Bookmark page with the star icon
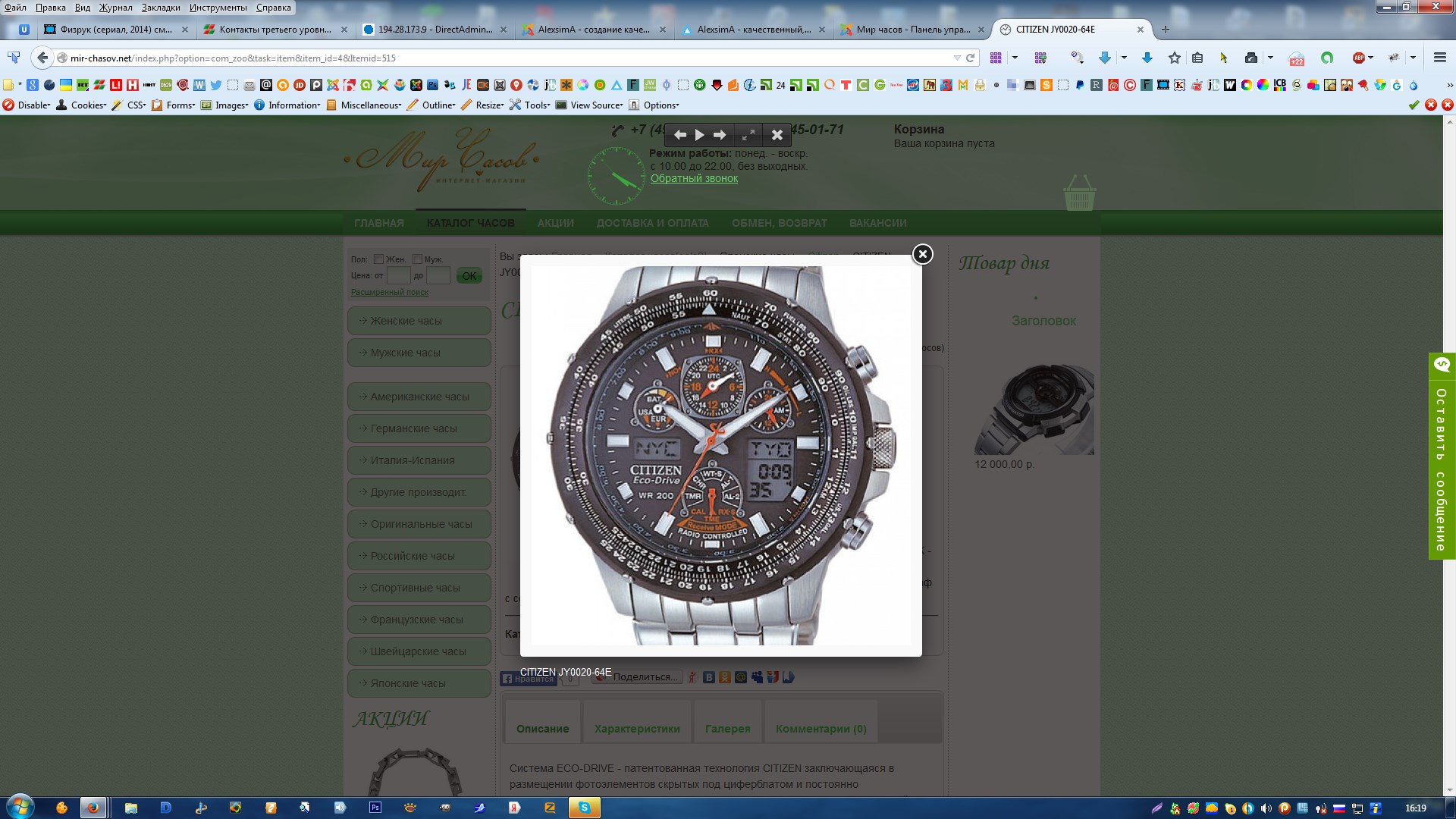Screen dimensions: 1456x819 1175,58
